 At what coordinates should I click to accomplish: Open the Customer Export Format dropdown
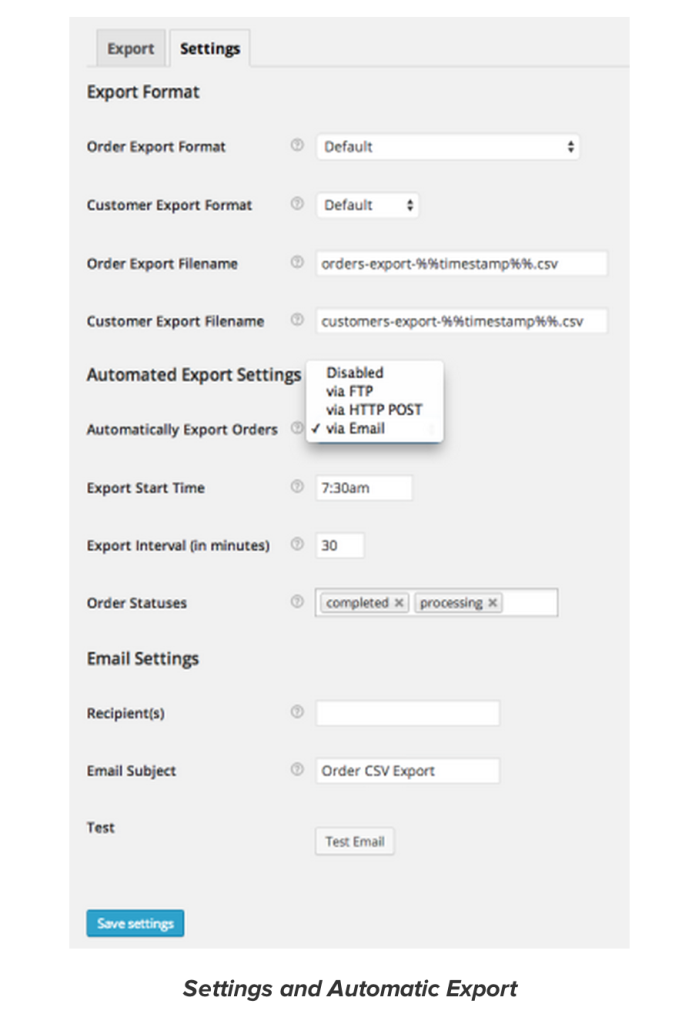(x=367, y=205)
